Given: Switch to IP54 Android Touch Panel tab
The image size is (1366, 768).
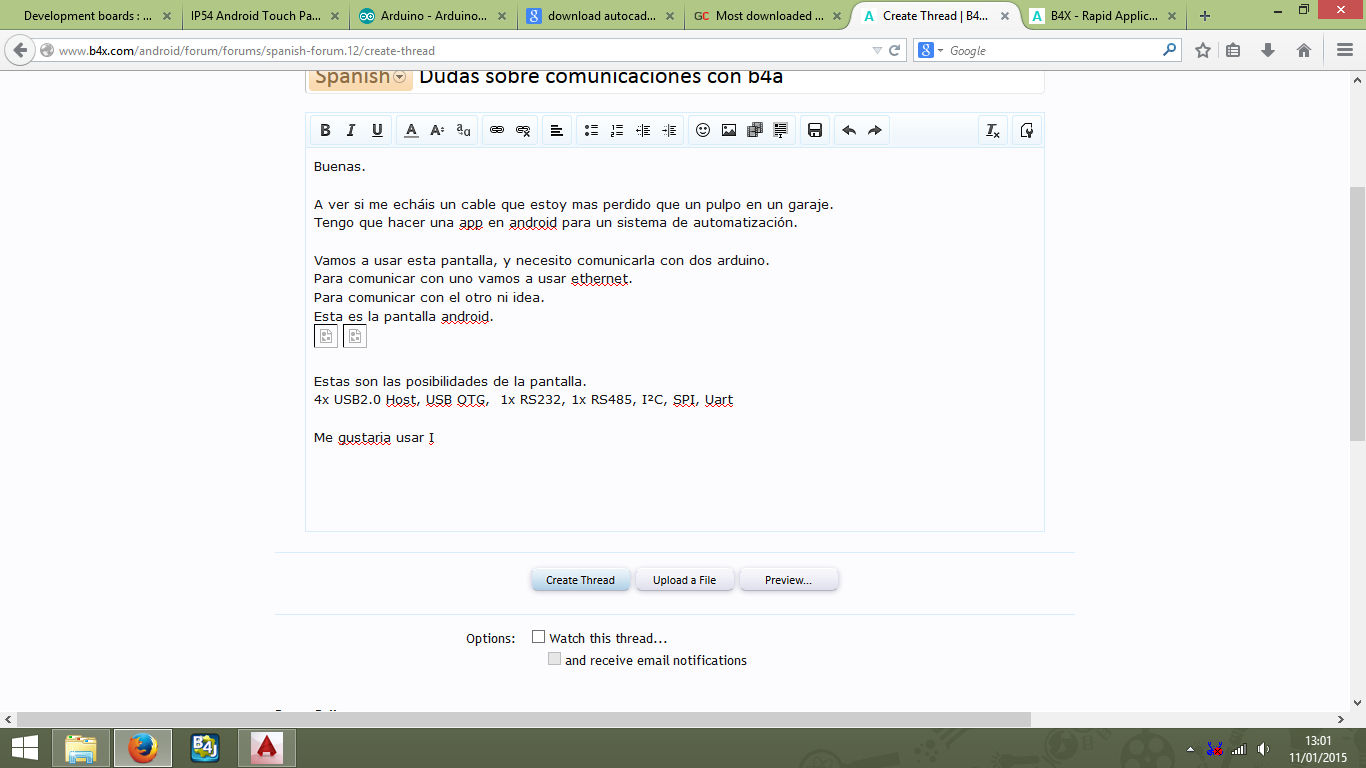Looking at the screenshot, I should [264, 16].
